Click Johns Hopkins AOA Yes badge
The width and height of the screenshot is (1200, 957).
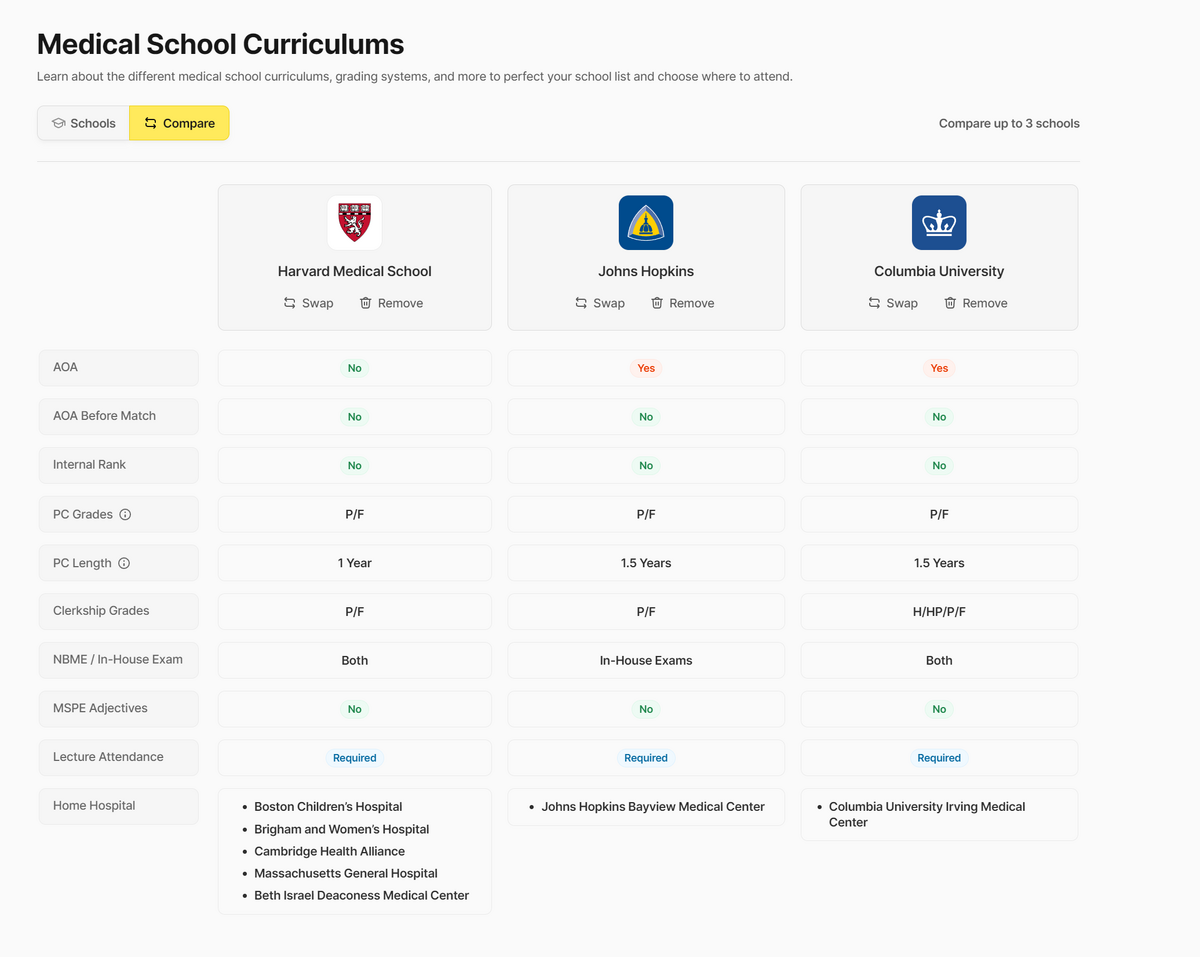coord(646,368)
